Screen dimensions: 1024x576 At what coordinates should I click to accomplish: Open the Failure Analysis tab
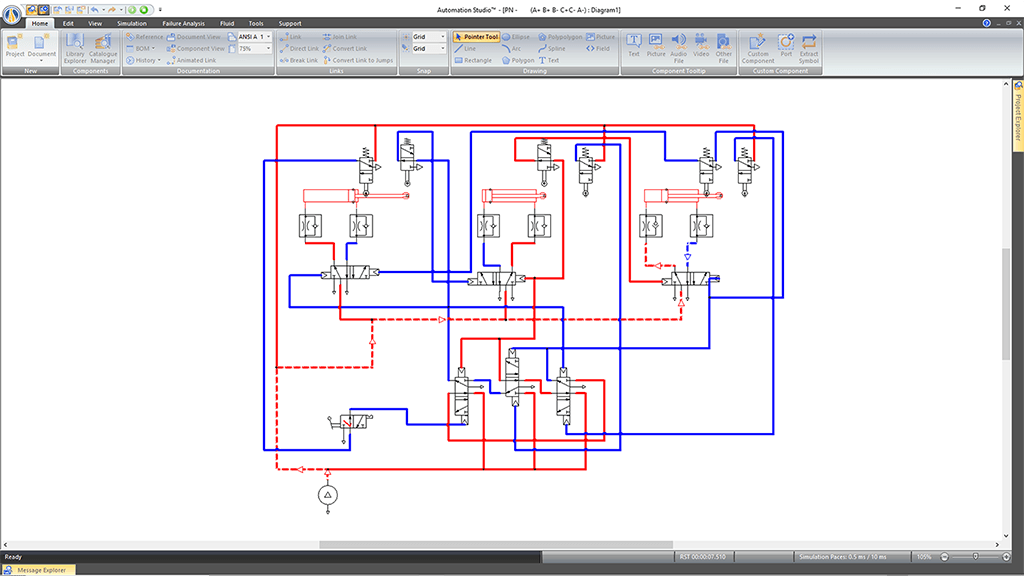point(183,23)
